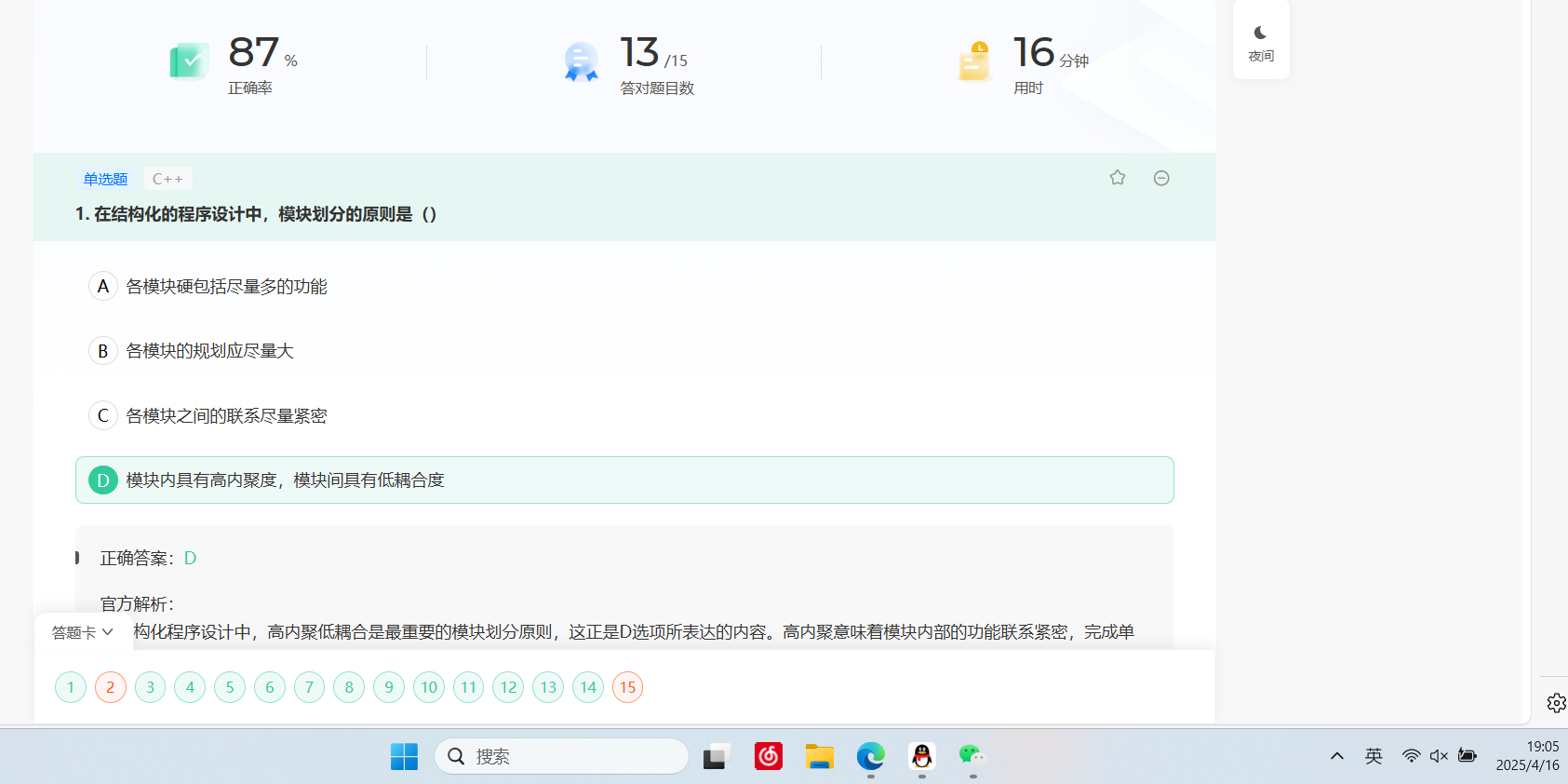Click the 16 分钟 time used value
The image size is (1568, 784).
point(1051,53)
